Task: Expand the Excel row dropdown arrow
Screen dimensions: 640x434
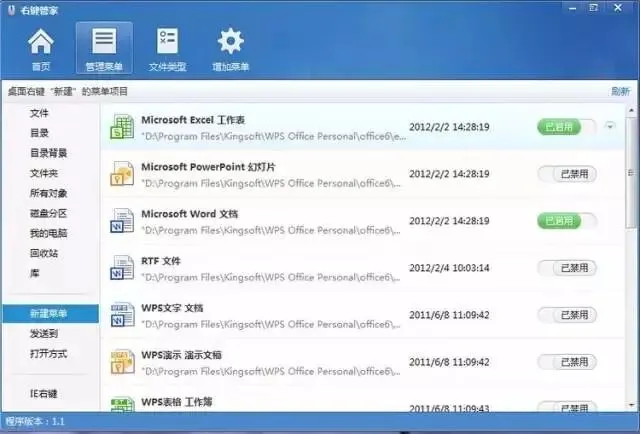Action: (610, 126)
